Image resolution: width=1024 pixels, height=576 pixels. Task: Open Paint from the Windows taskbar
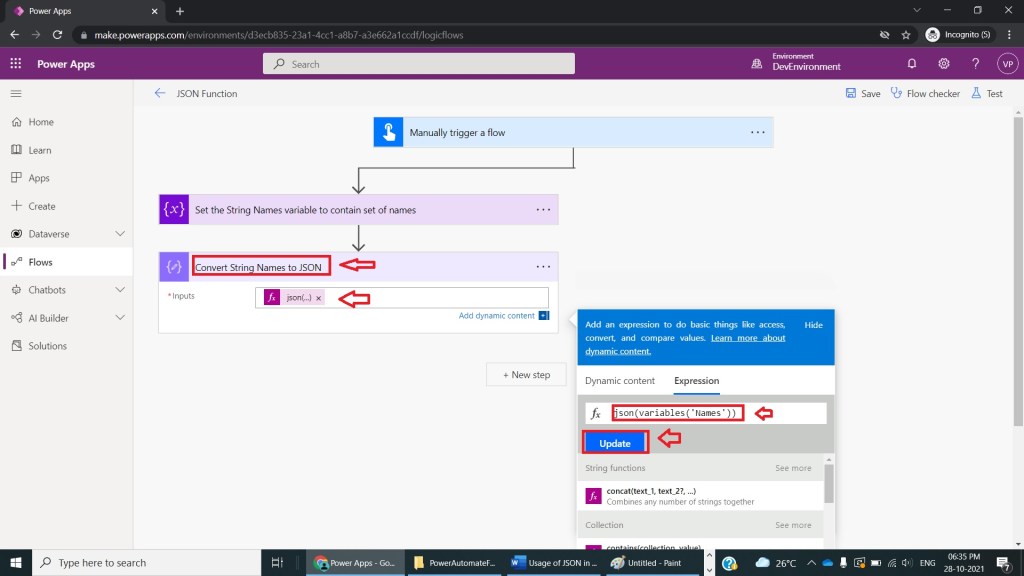pos(652,563)
